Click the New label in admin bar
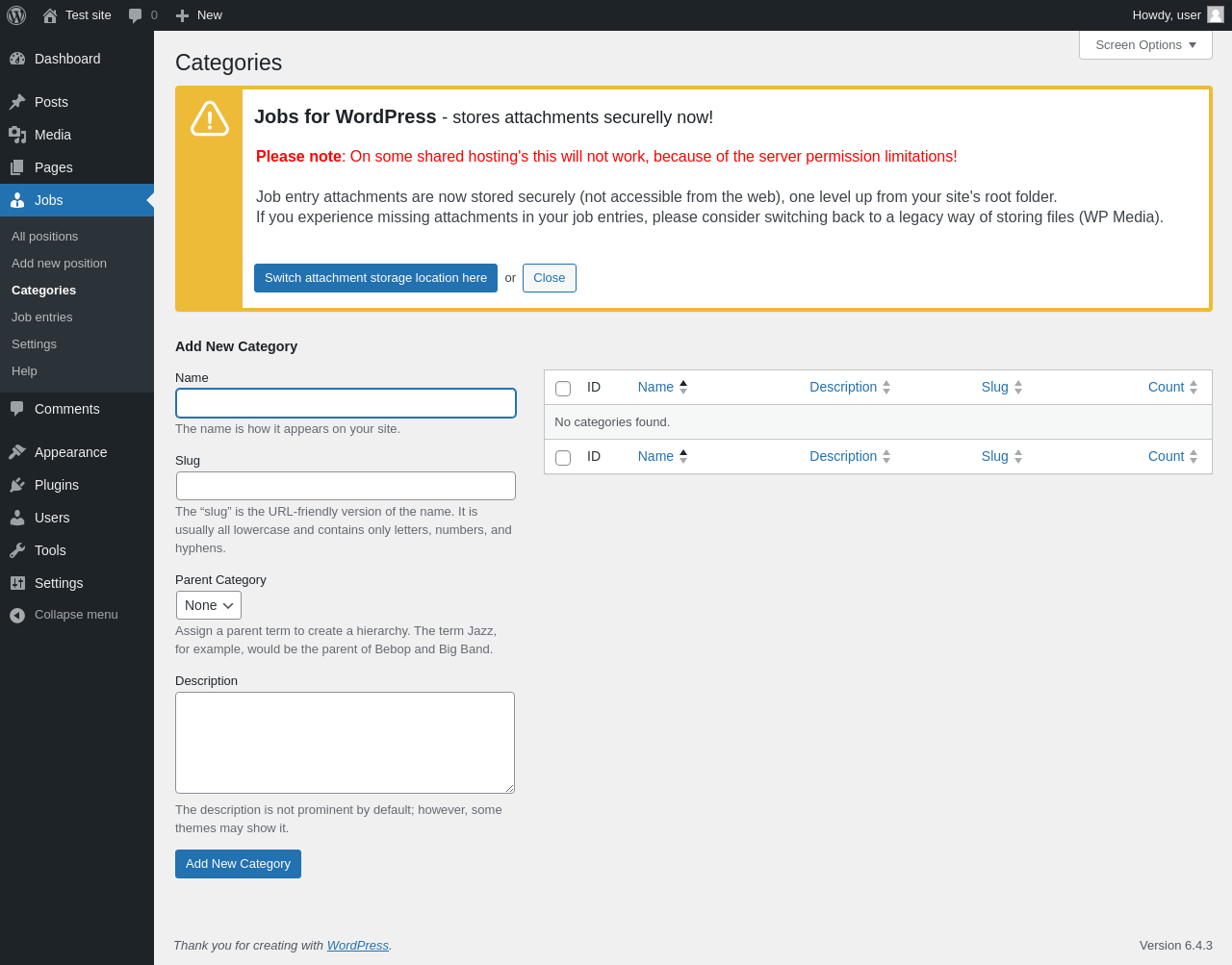The width and height of the screenshot is (1232, 965). point(210,15)
